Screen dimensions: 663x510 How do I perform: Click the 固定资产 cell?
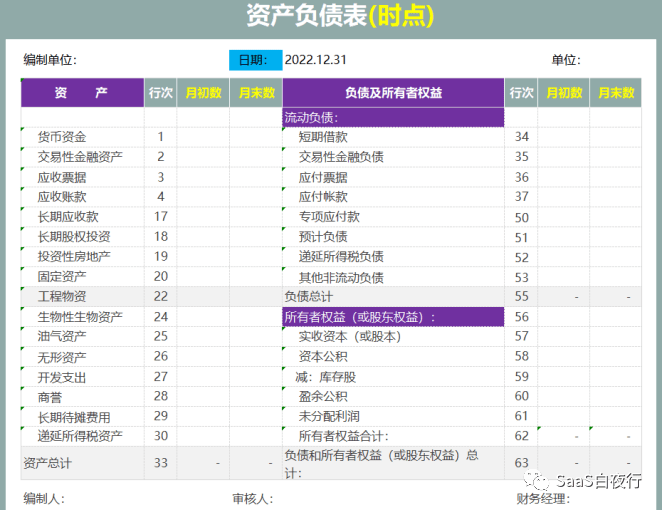coord(82,276)
